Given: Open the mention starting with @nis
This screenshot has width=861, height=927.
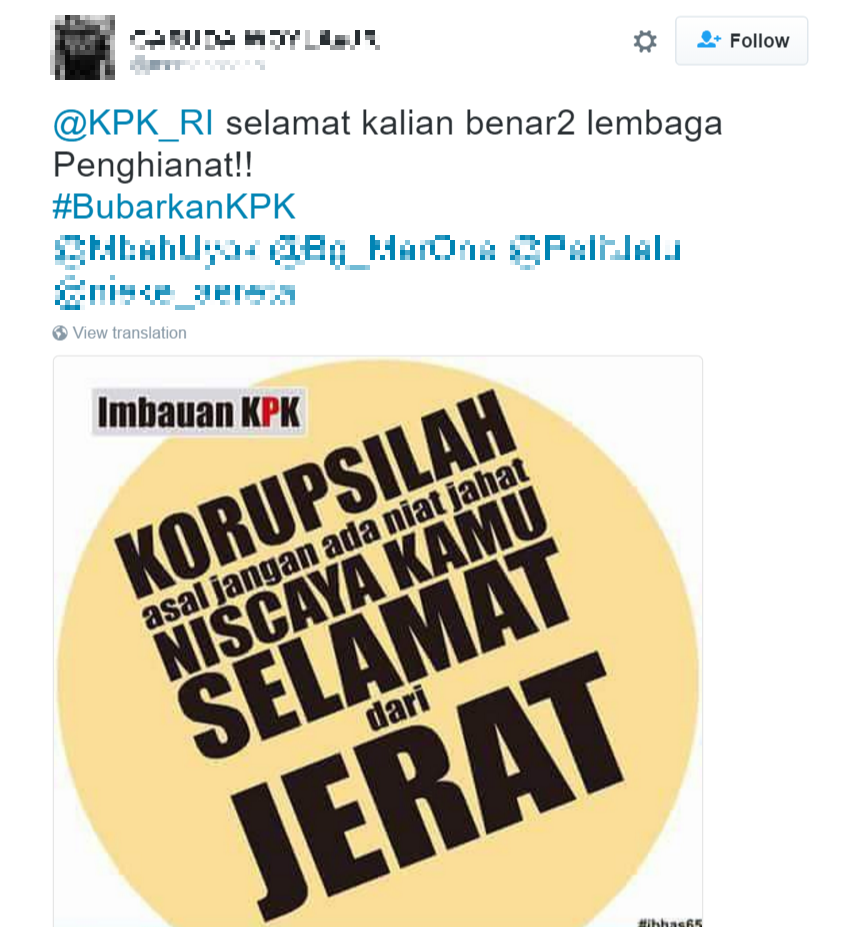Looking at the screenshot, I should point(174,292).
